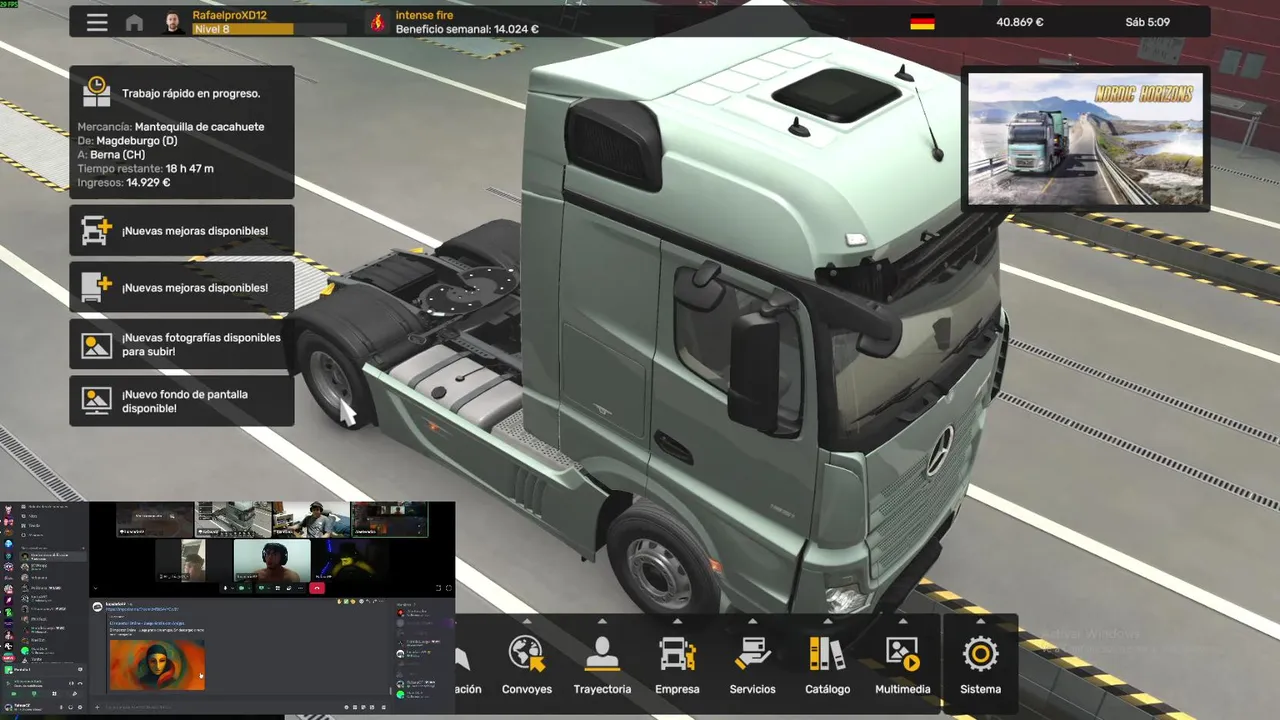Open the new photos available notification
Screen dimensions: 1280x720
tap(182, 344)
